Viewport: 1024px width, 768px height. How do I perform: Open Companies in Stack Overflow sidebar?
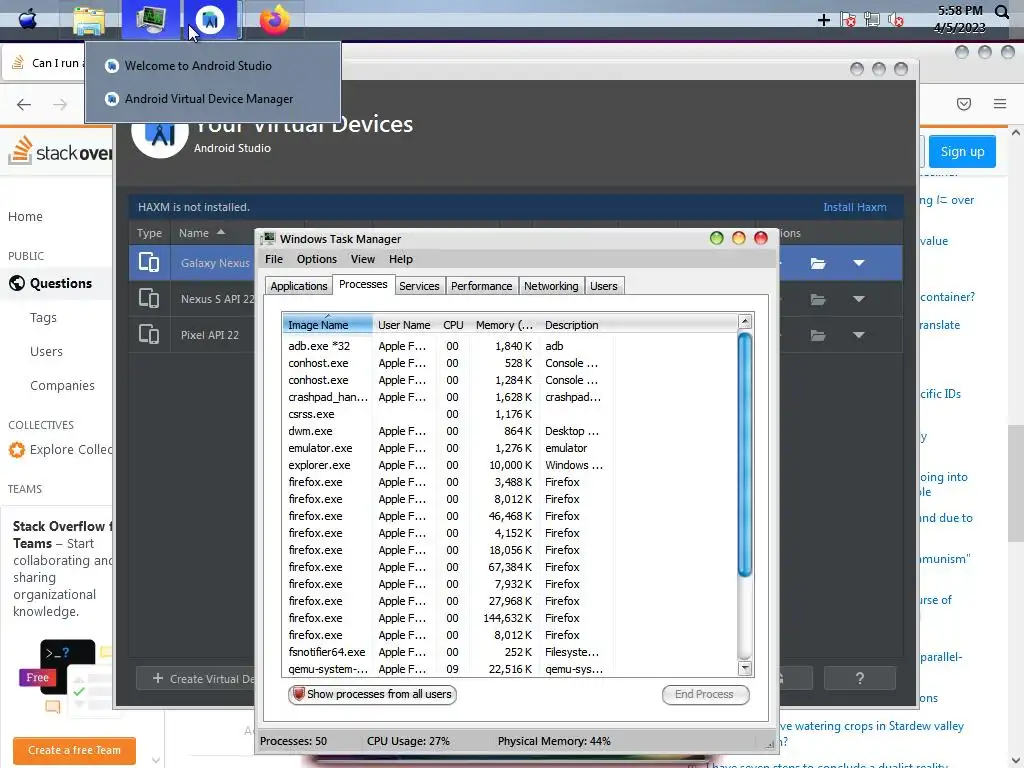[x=62, y=385]
